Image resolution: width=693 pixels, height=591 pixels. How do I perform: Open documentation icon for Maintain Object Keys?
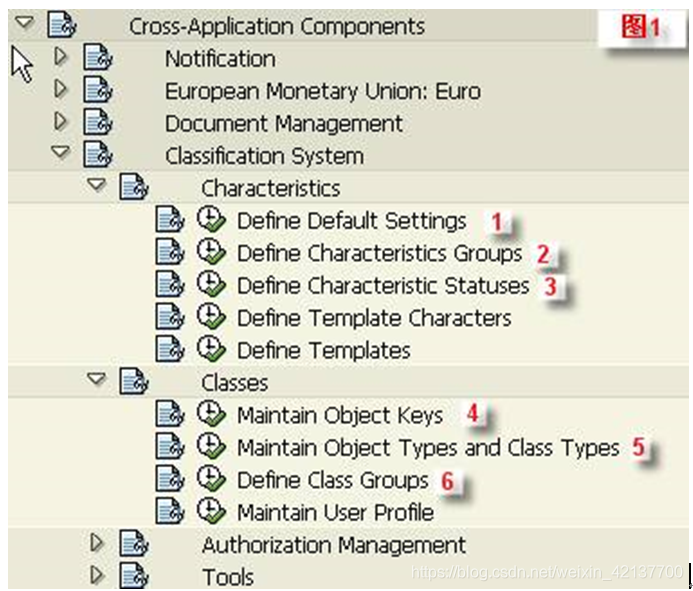[170, 413]
